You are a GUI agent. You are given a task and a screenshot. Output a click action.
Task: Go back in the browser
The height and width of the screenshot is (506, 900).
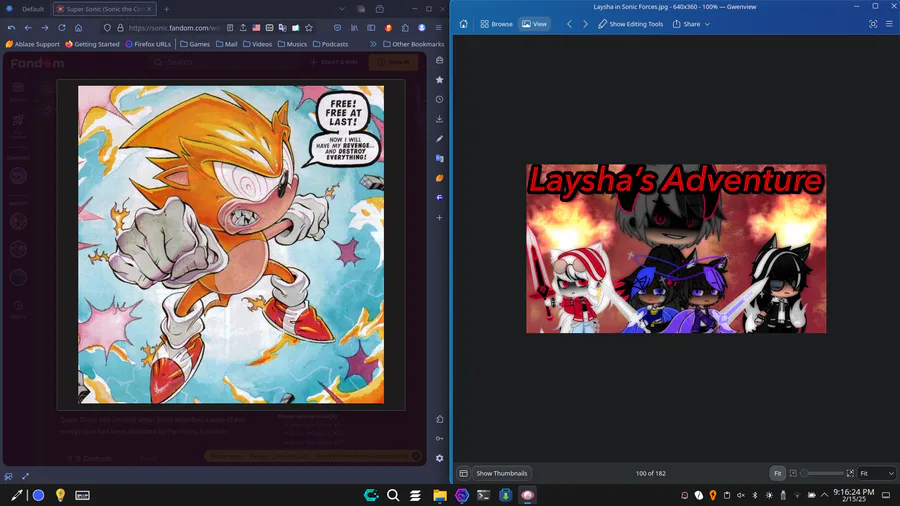[28, 28]
